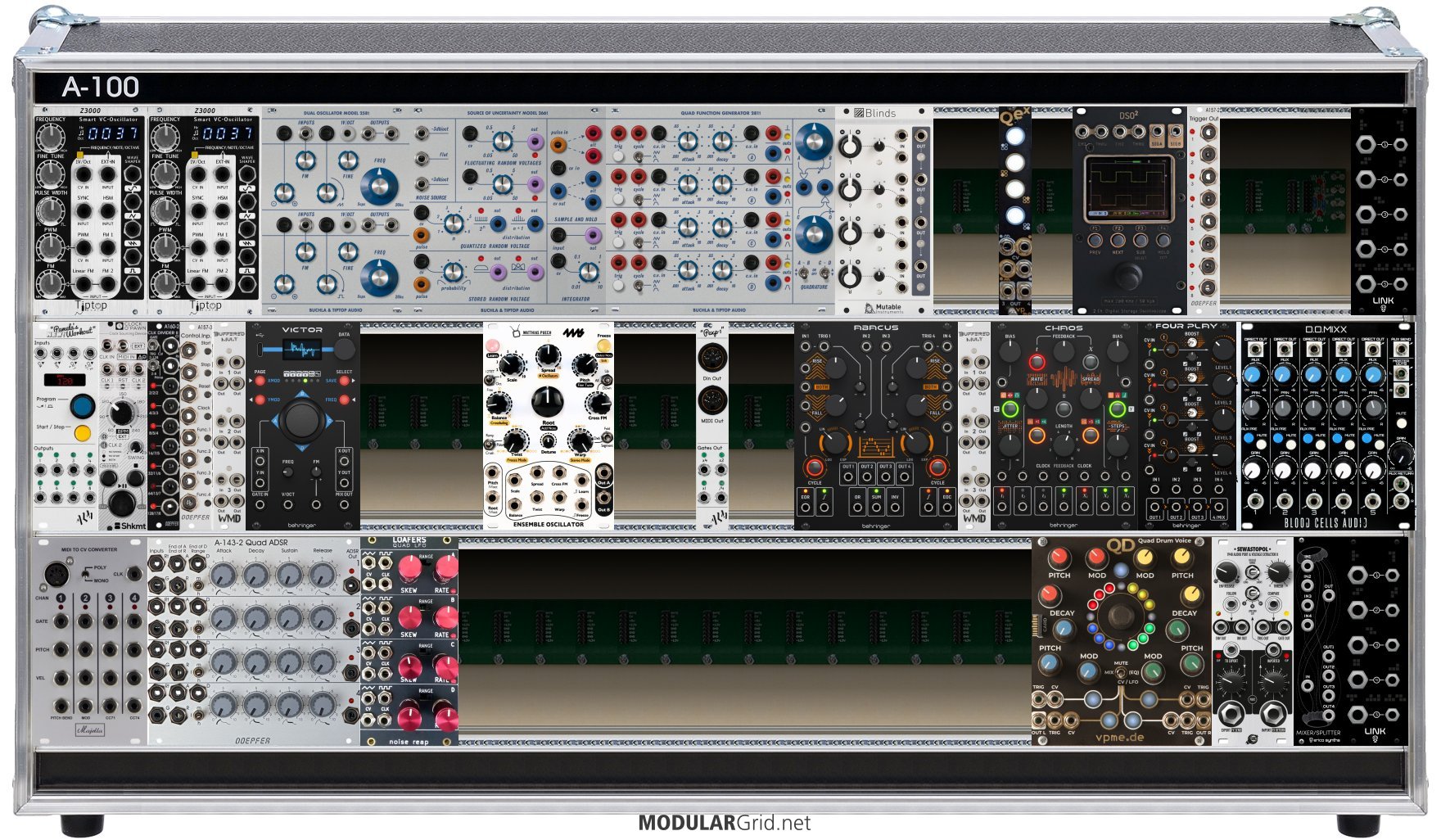This screenshot has height=840, width=1450.
Task: Push the yellow Start/Stop button on Pamela's Workout
Action: coord(82,432)
